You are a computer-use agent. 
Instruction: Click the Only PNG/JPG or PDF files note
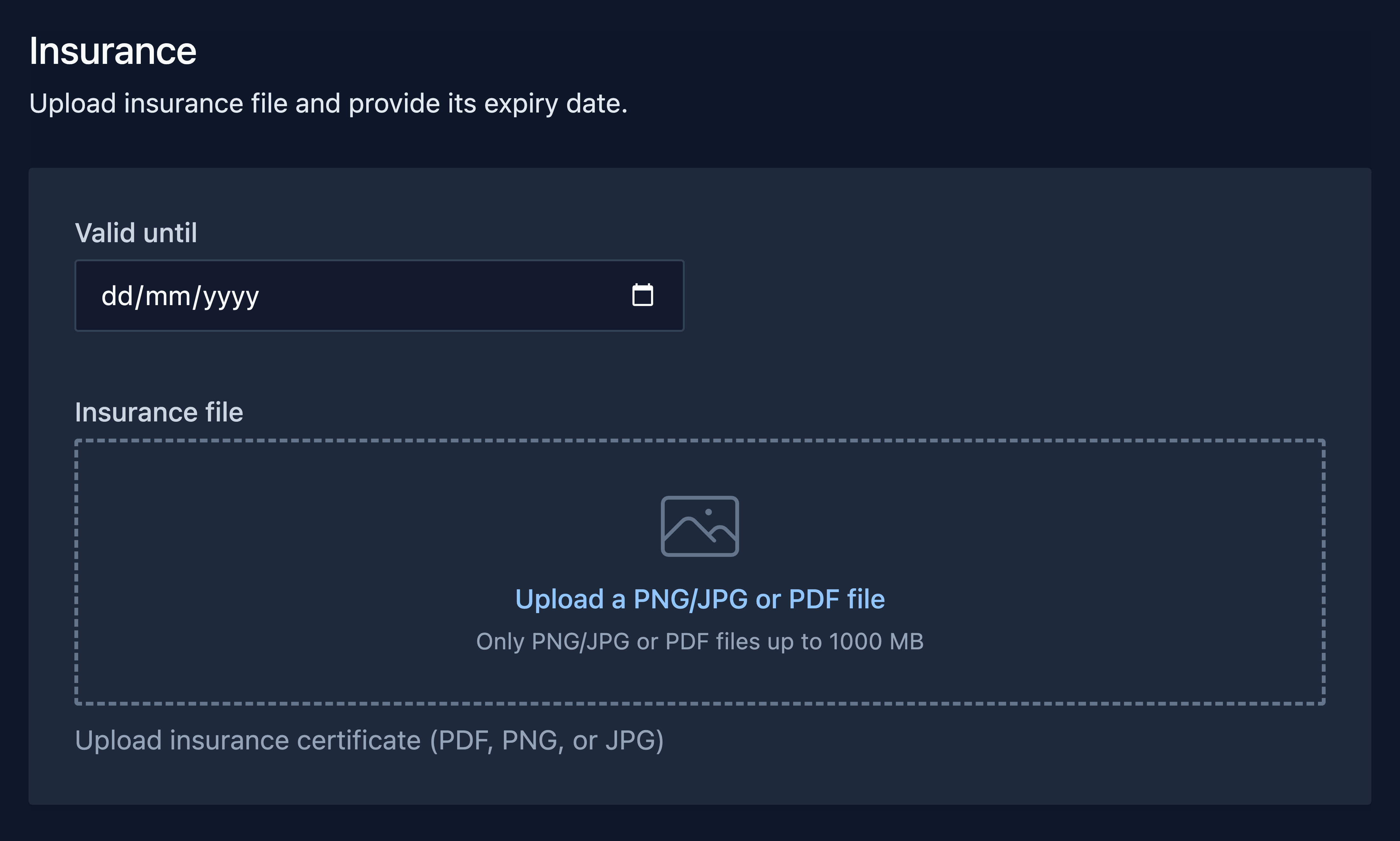[x=699, y=641]
